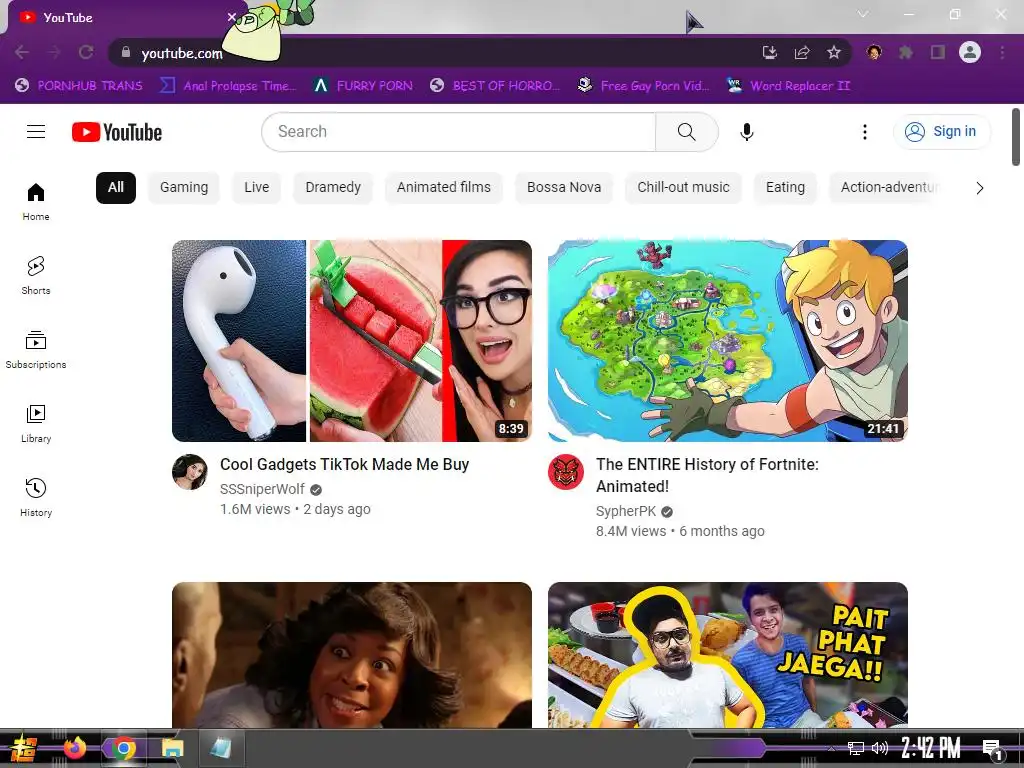Open the Start menu on the taskbar
Viewport: 1024px width, 768px height.
(x=23, y=748)
